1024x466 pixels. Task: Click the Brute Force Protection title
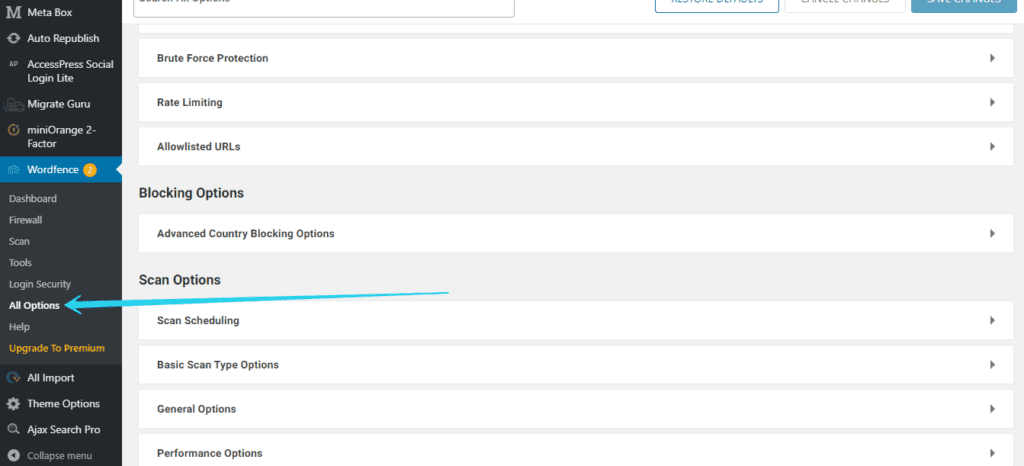tap(213, 58)
